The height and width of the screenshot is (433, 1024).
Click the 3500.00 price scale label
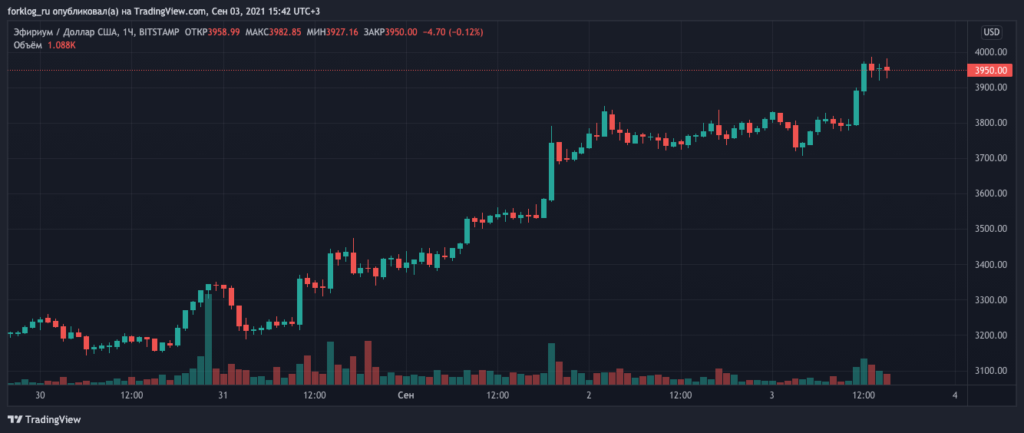pos(989,229)
